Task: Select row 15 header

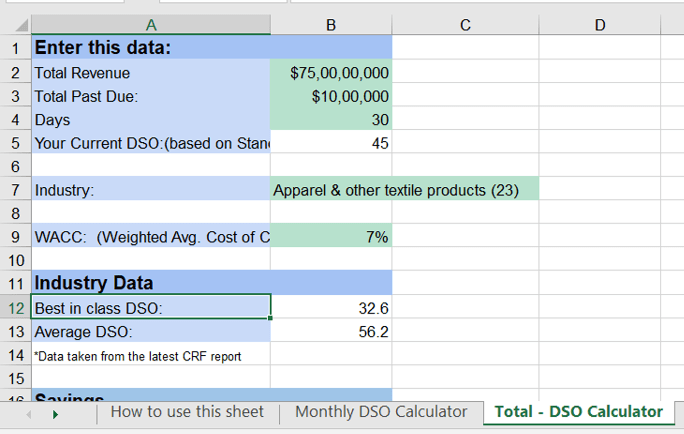Action: (x=16, y=378)
